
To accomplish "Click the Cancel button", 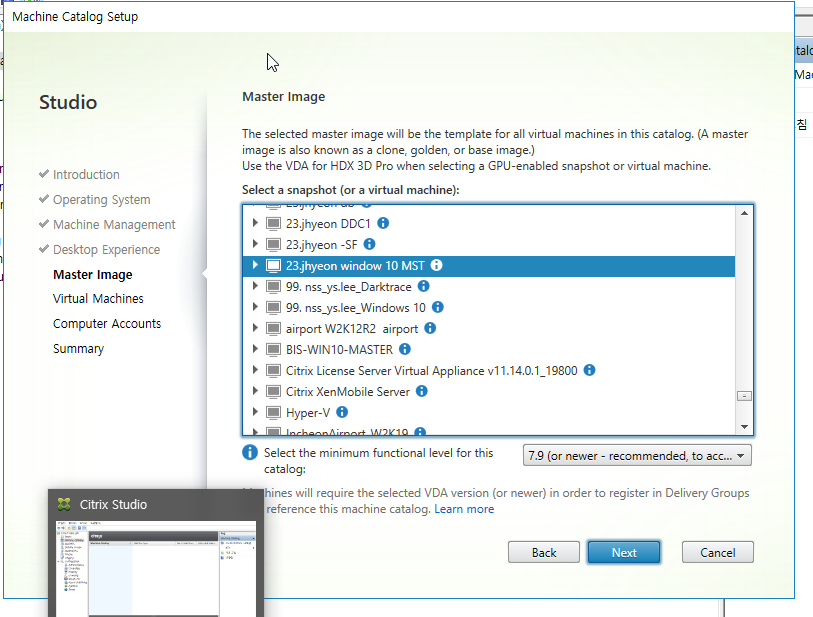I will [718, 552].
